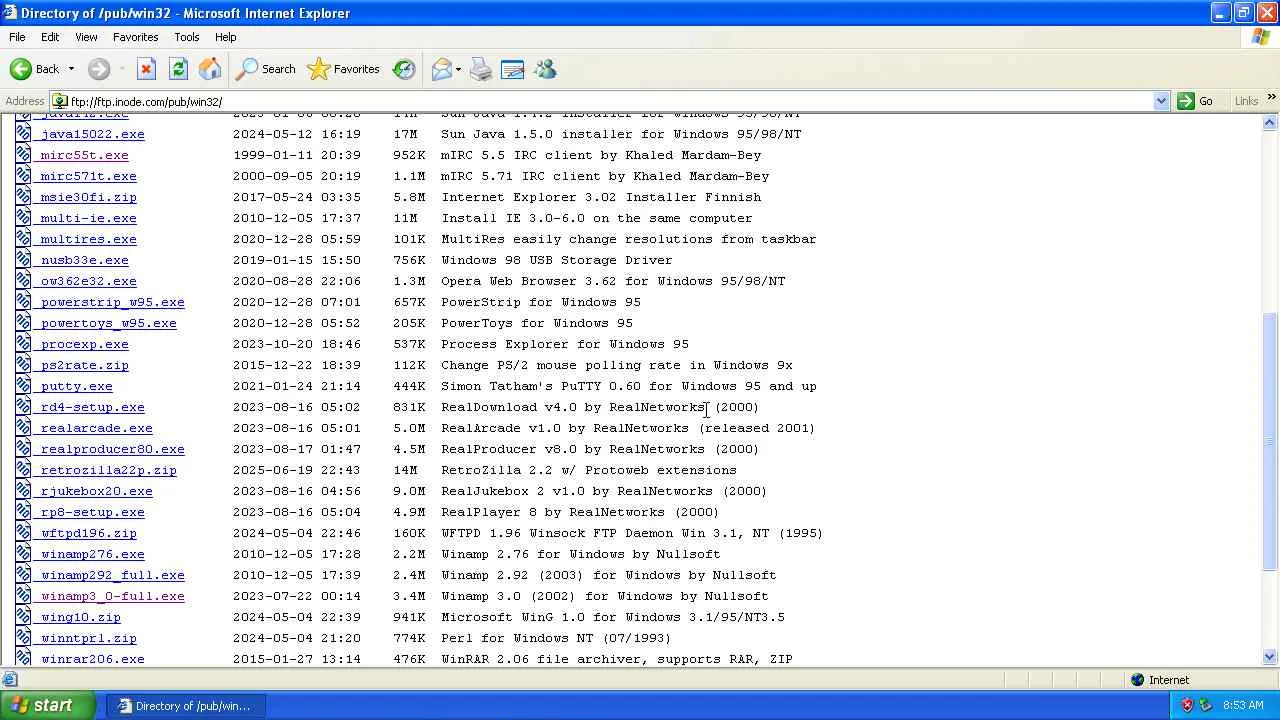This screenshot has height=720, width=1280.
Task: Open the Back button history dropdown arrow
Action: (x=71, y=69)
